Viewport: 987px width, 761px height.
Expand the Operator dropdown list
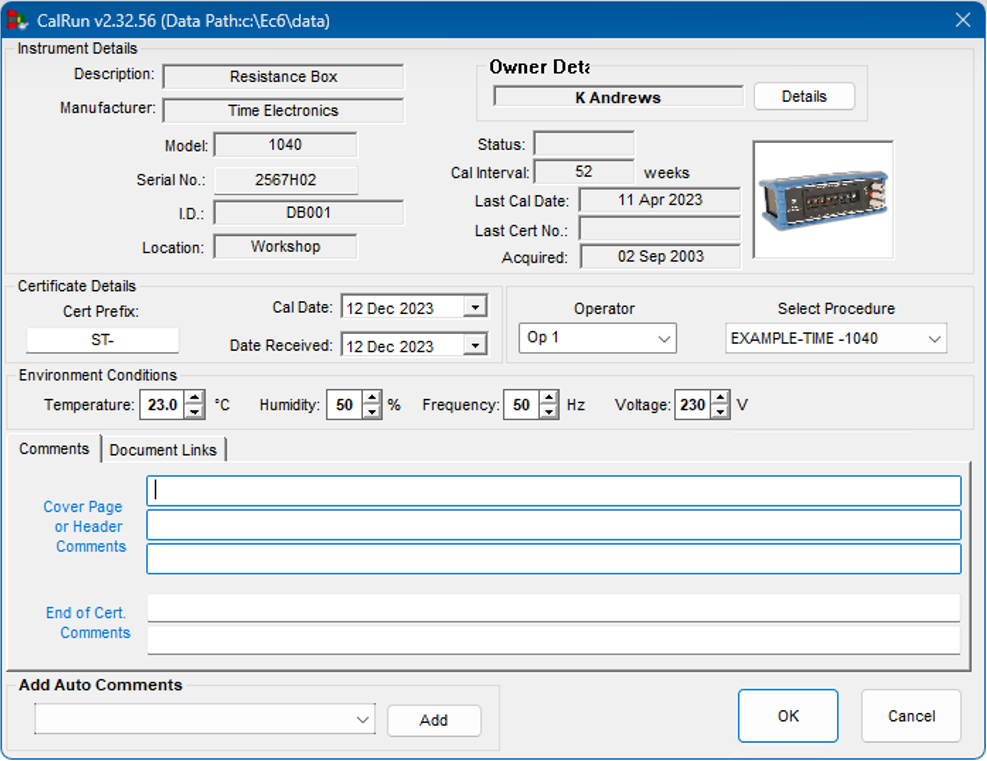point(664,339)
